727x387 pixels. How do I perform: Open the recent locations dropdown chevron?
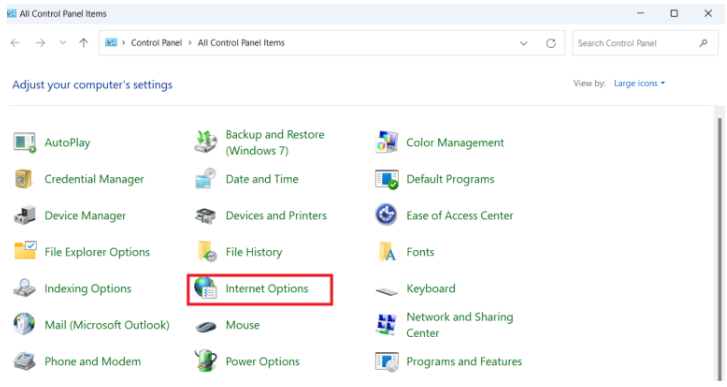(x=63, y=43)
